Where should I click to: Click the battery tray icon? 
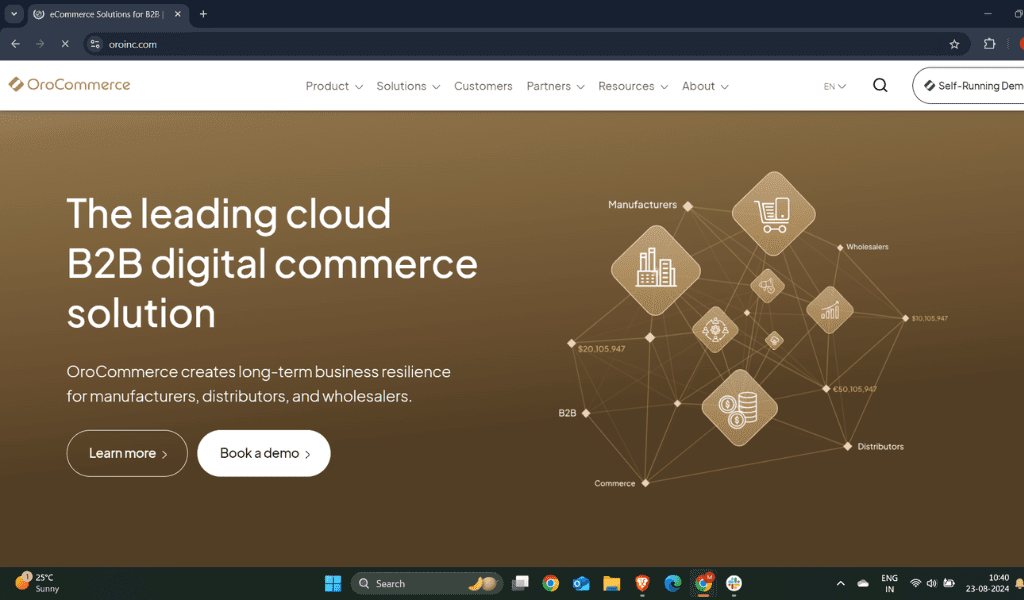tap(949, 583)
